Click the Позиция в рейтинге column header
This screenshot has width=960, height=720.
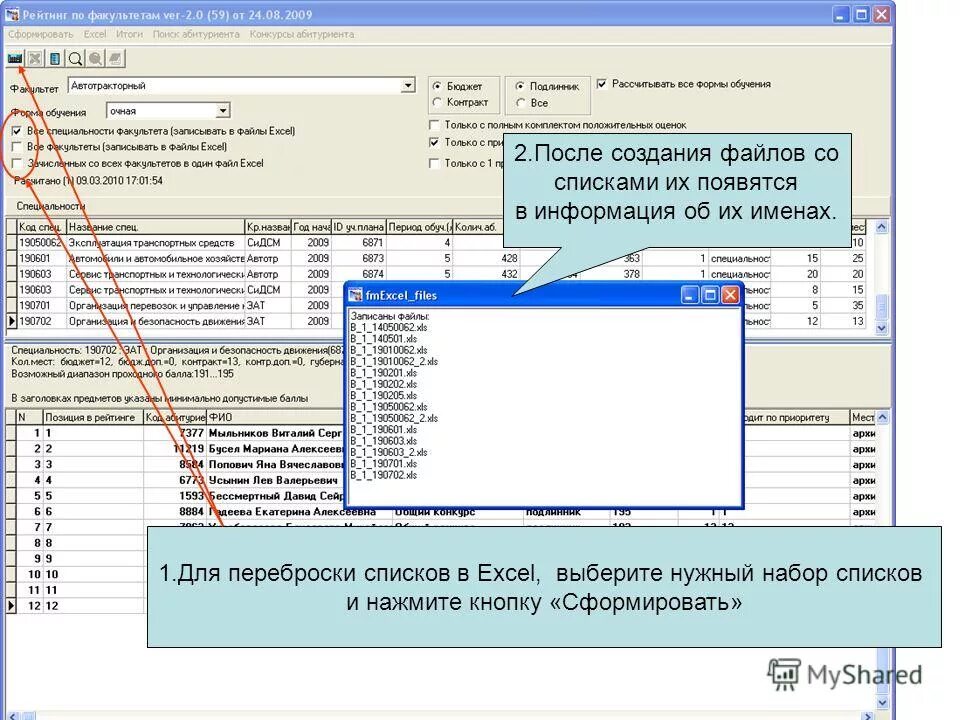93,418
